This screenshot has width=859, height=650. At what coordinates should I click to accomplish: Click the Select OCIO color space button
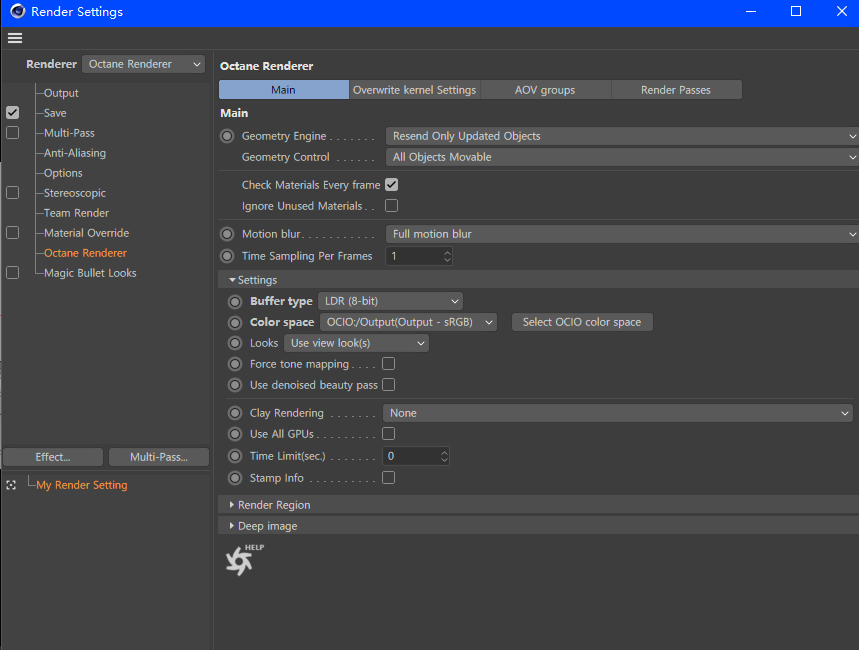pyautogui.click(x=582, y=322)
